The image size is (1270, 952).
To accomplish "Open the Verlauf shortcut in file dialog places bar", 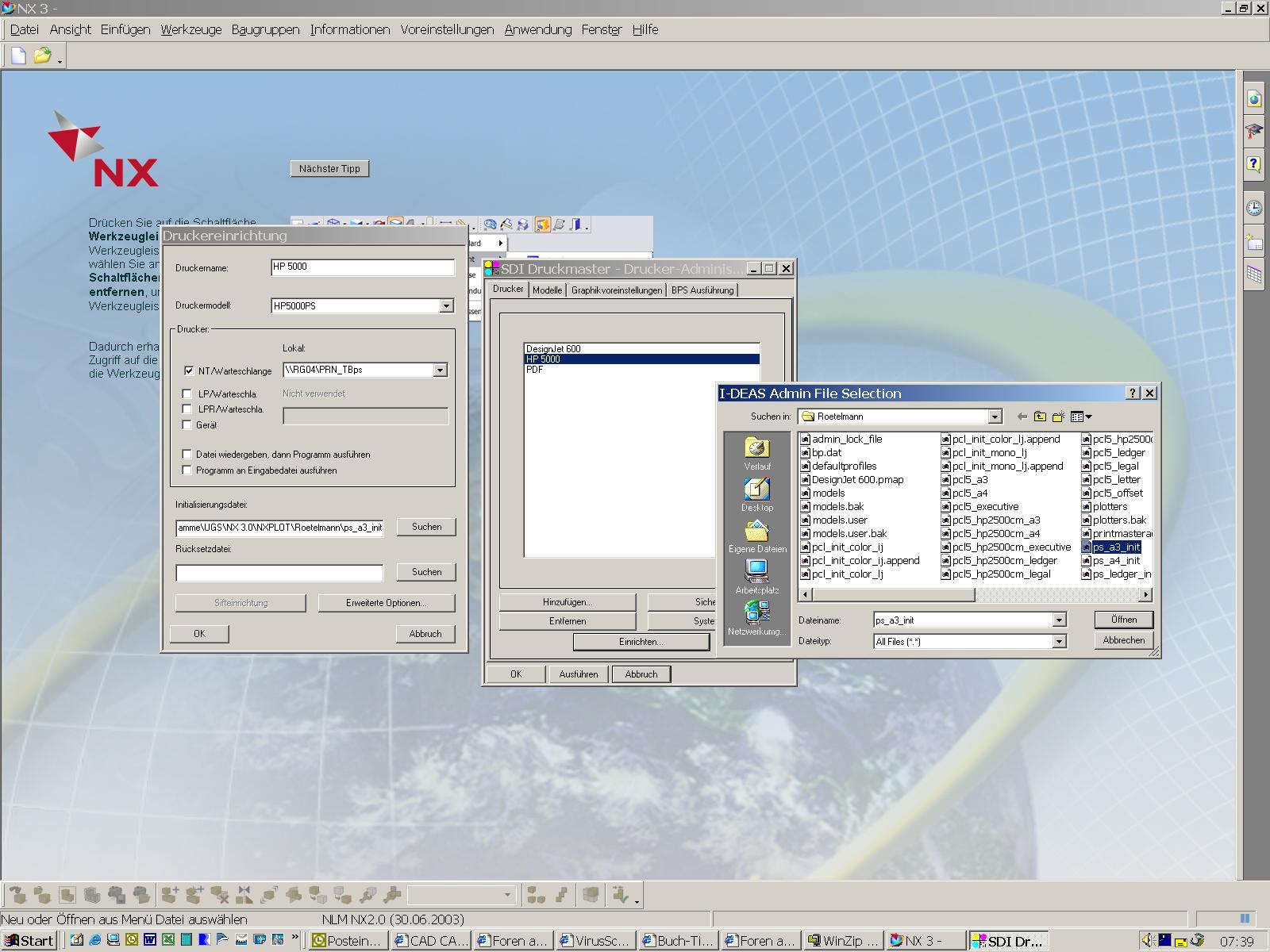I will [x=757, y=453].
